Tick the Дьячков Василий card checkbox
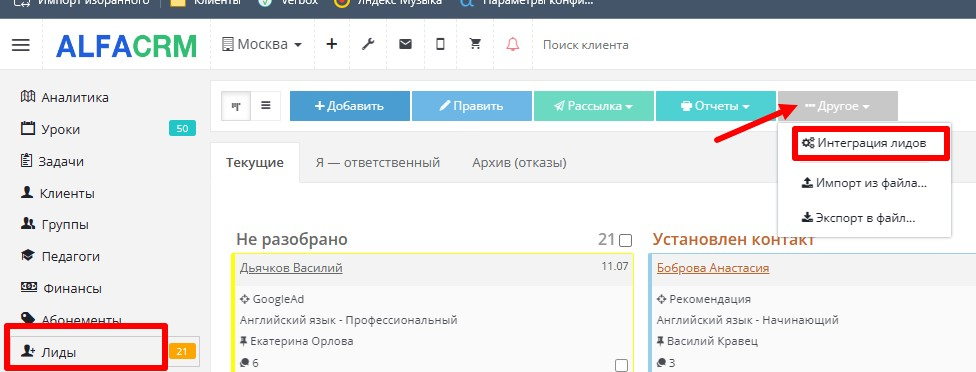This screenshot has height=372, width=976. tap(621, 365)
